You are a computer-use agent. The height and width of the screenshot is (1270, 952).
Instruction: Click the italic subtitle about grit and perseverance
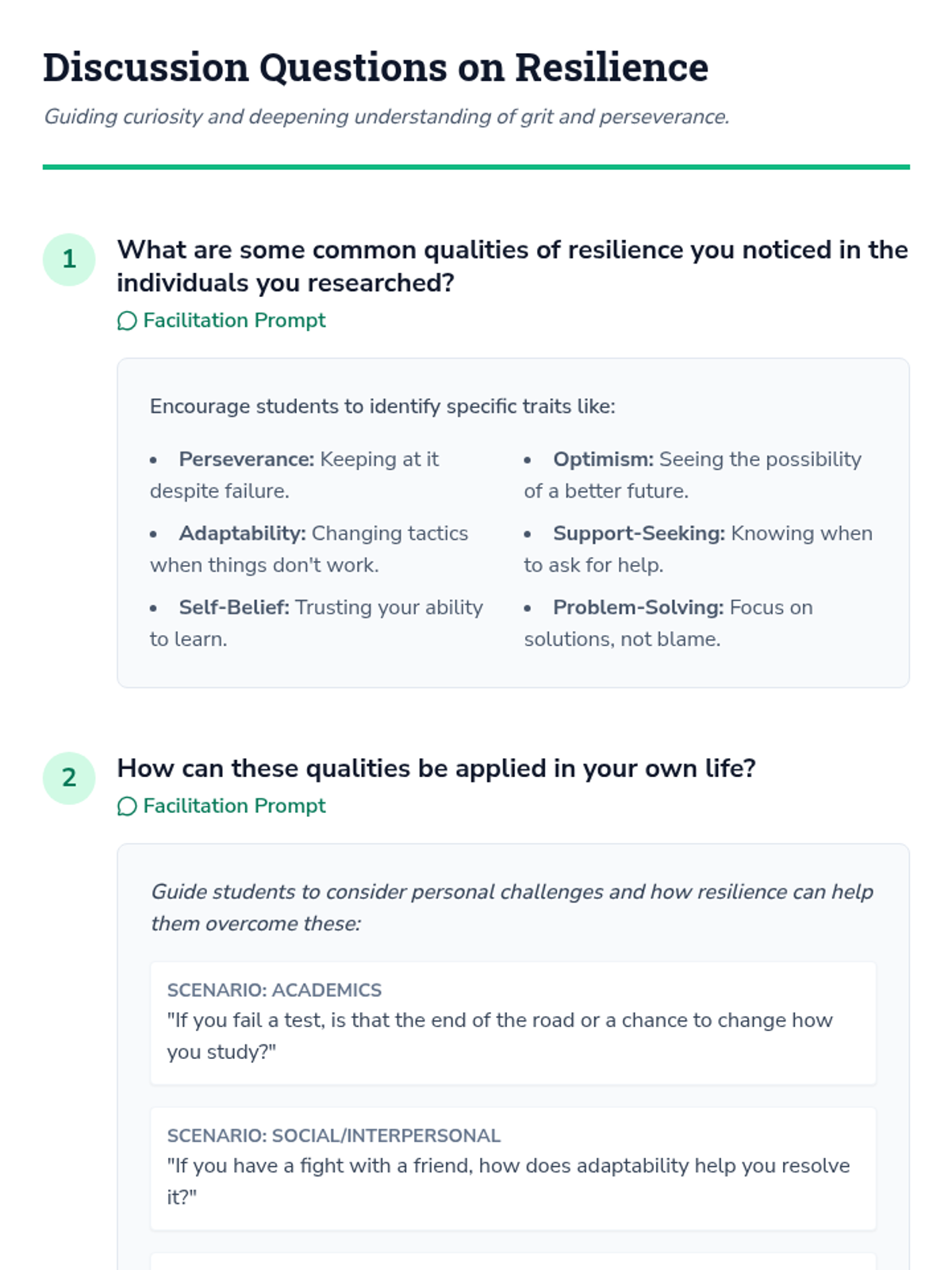pos(386,117)
